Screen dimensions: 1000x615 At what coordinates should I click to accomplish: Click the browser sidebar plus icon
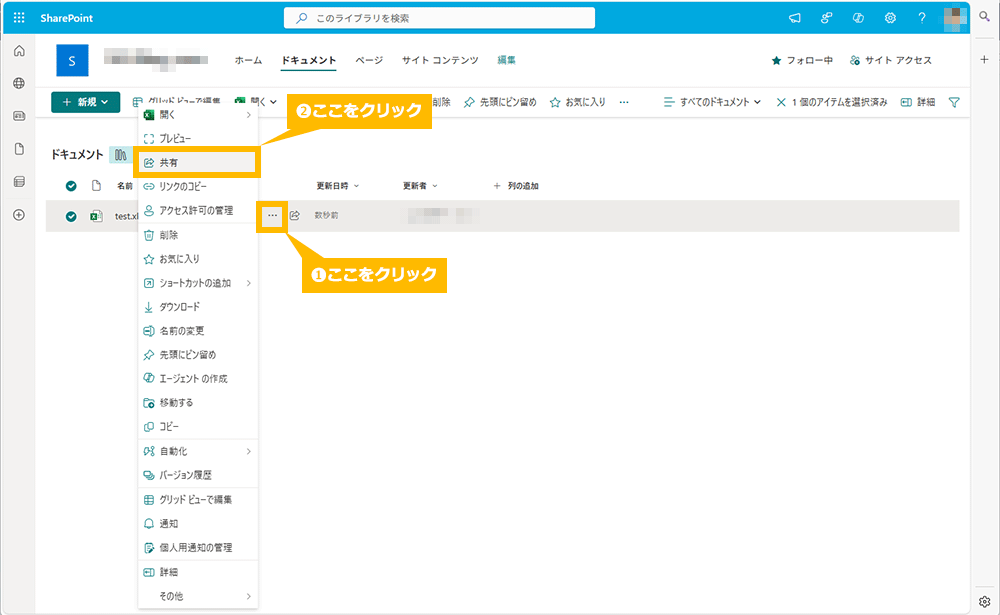tap(985, 59)
